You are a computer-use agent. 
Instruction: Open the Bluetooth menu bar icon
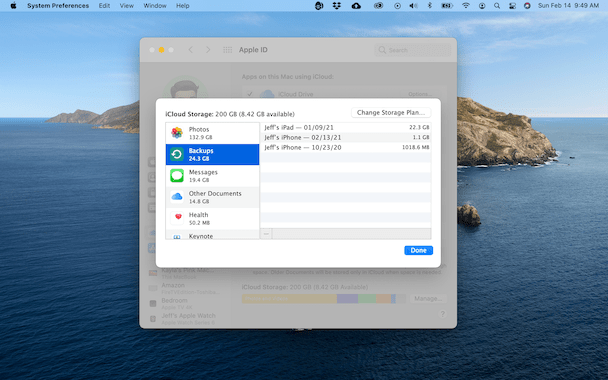coord(429,5)
